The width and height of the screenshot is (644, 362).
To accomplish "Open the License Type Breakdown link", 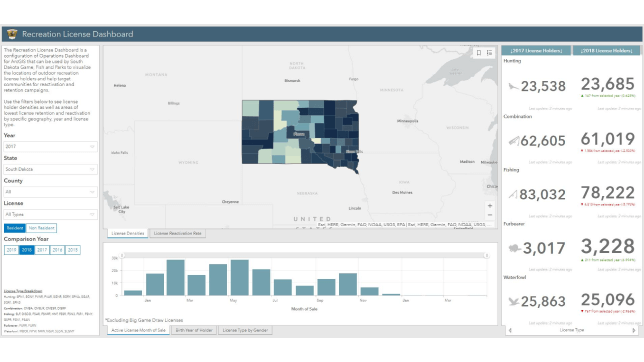I will (x=23, y=291).
